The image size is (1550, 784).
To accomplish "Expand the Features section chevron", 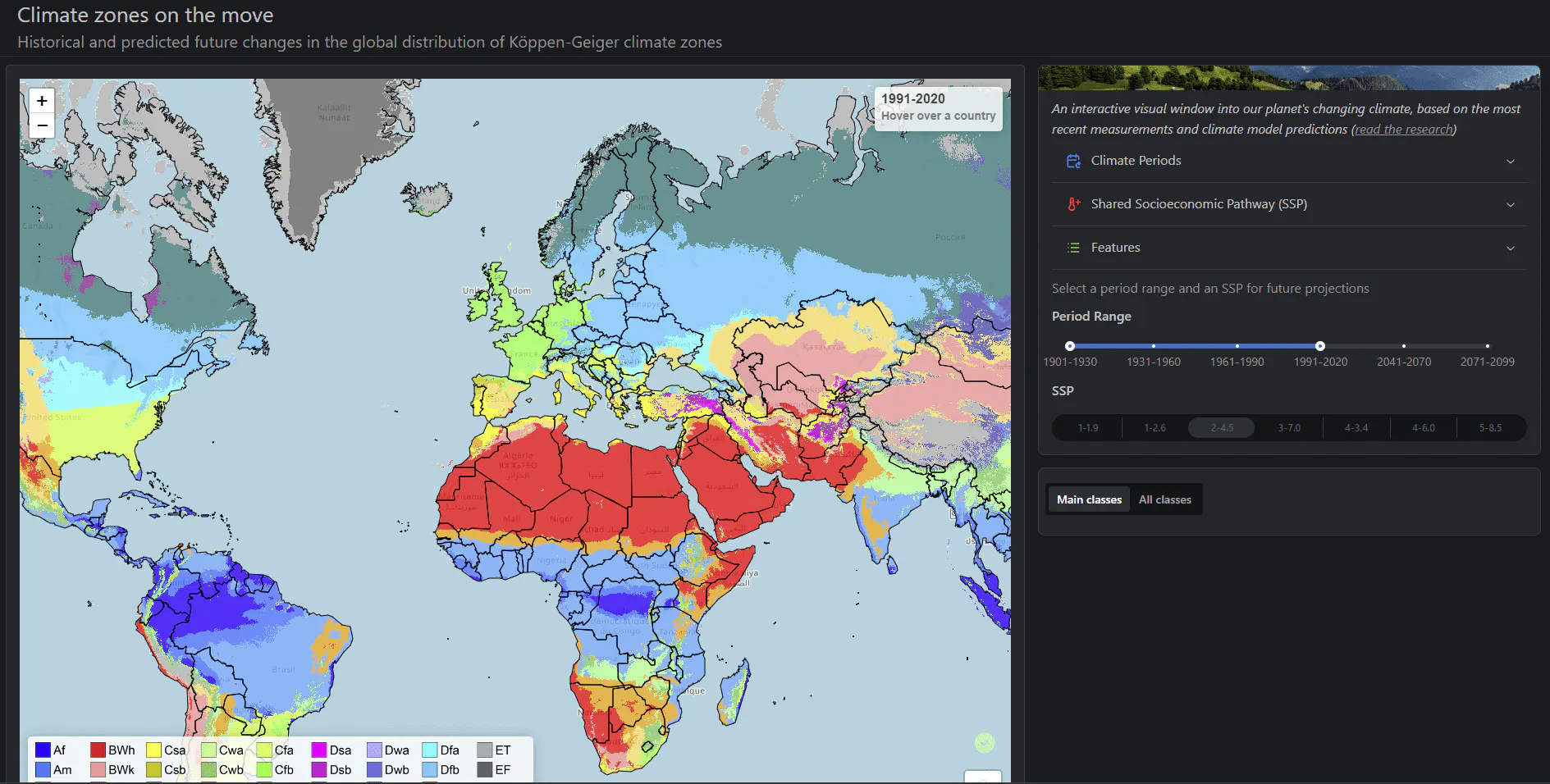I will point(1511,248).
